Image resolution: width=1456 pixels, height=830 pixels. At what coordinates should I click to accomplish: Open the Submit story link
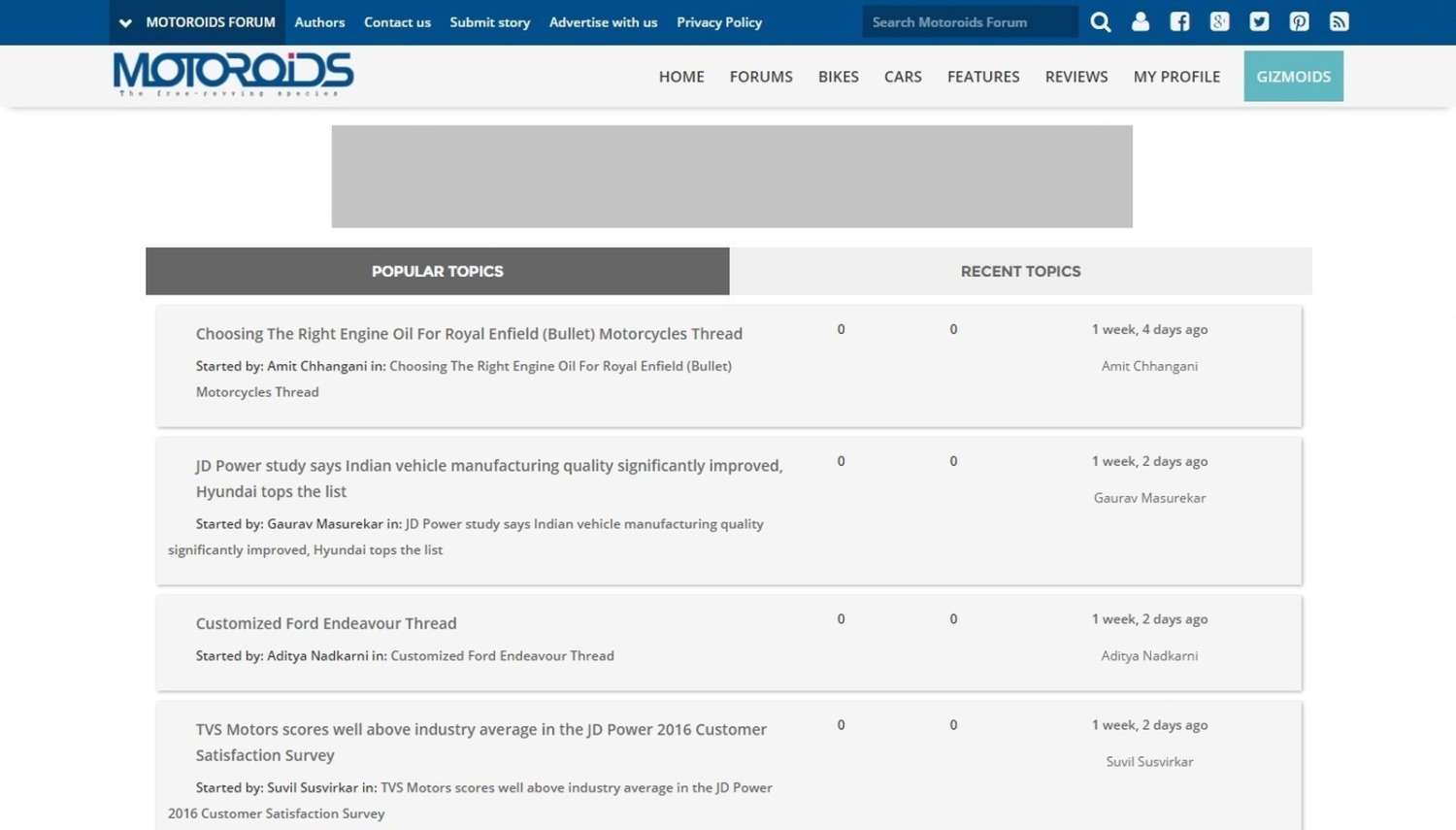pyautogui.click(x=489, y=22)
